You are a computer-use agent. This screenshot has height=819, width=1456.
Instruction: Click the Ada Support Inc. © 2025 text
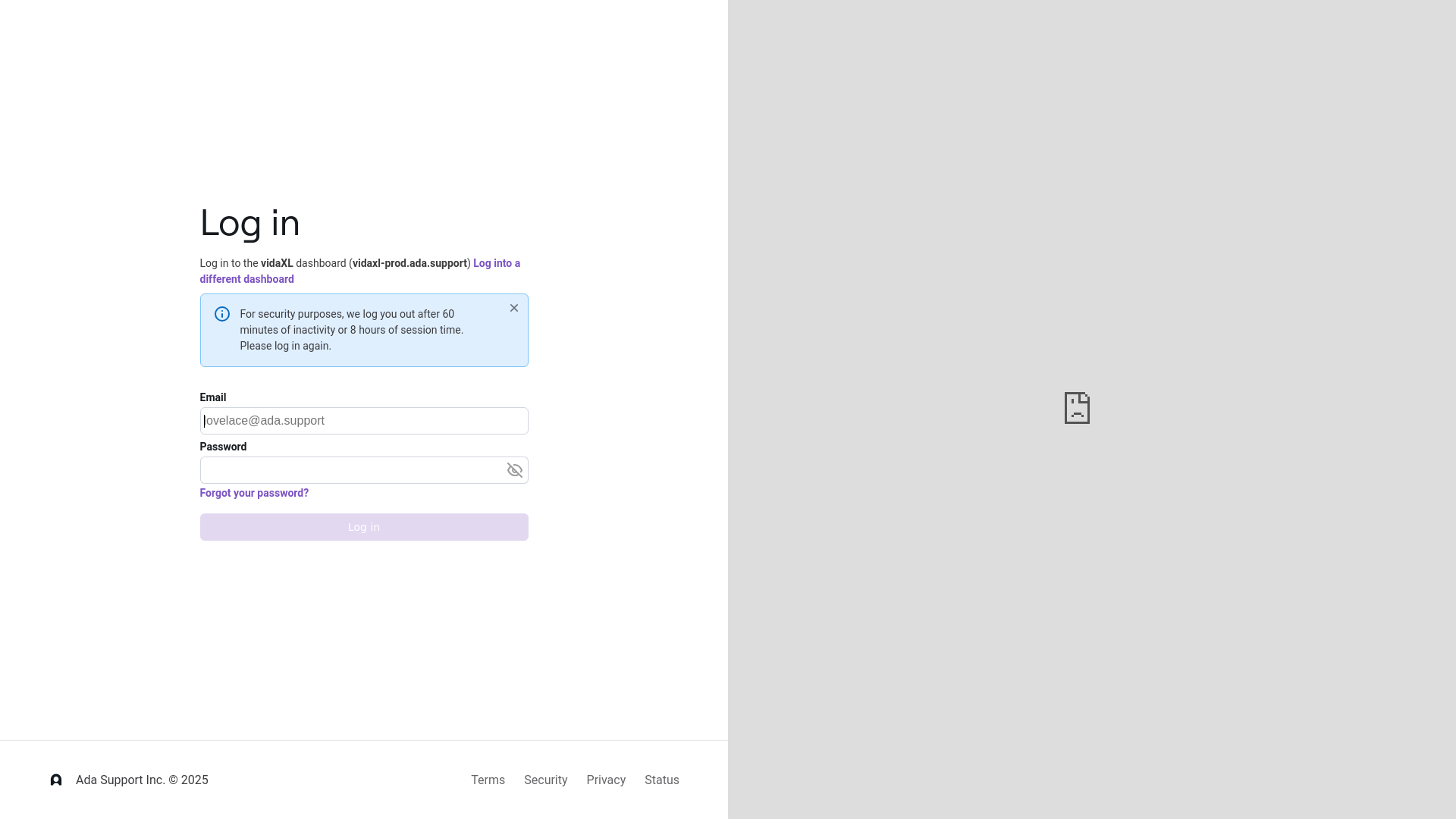(142, 780)
